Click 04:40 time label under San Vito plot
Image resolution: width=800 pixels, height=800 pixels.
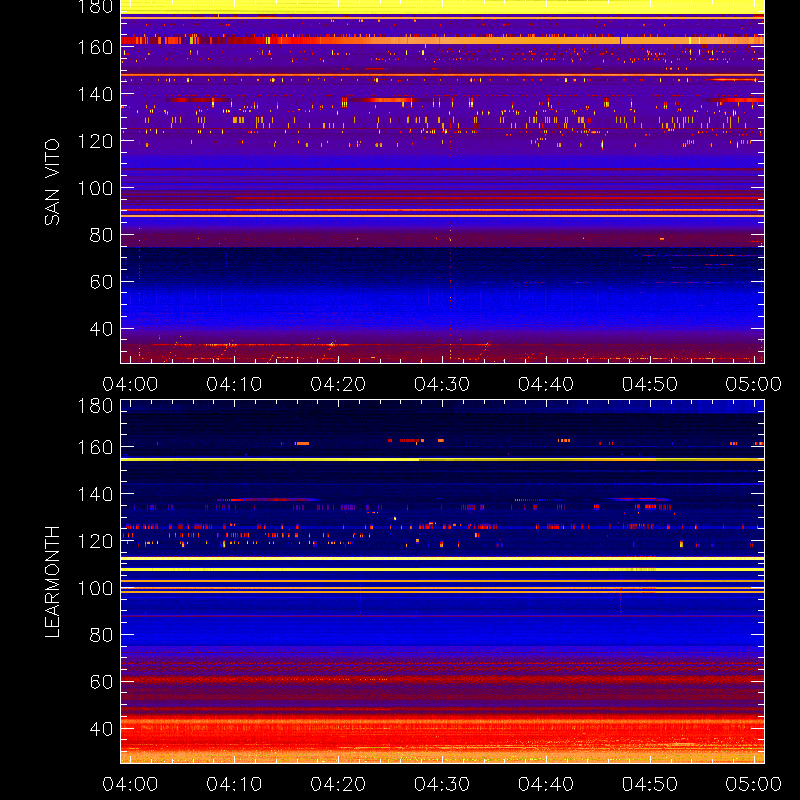pyautogui.click(x=546, y=384)
